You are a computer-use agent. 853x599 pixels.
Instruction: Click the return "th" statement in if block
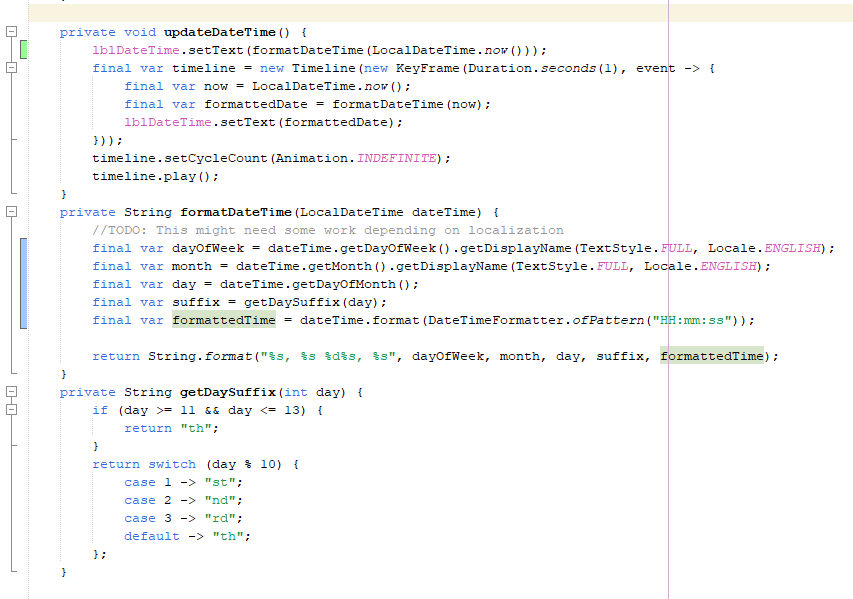click(171, 428)
